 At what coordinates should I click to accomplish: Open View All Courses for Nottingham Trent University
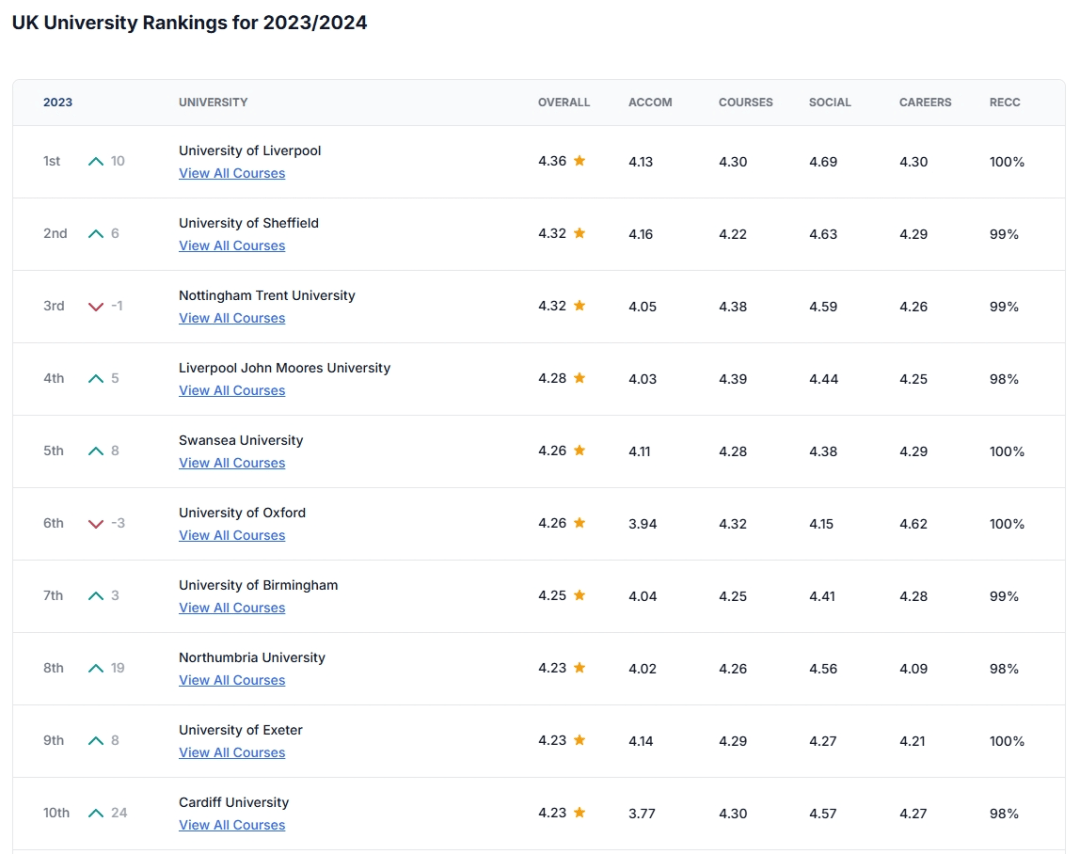coord(232,317)
